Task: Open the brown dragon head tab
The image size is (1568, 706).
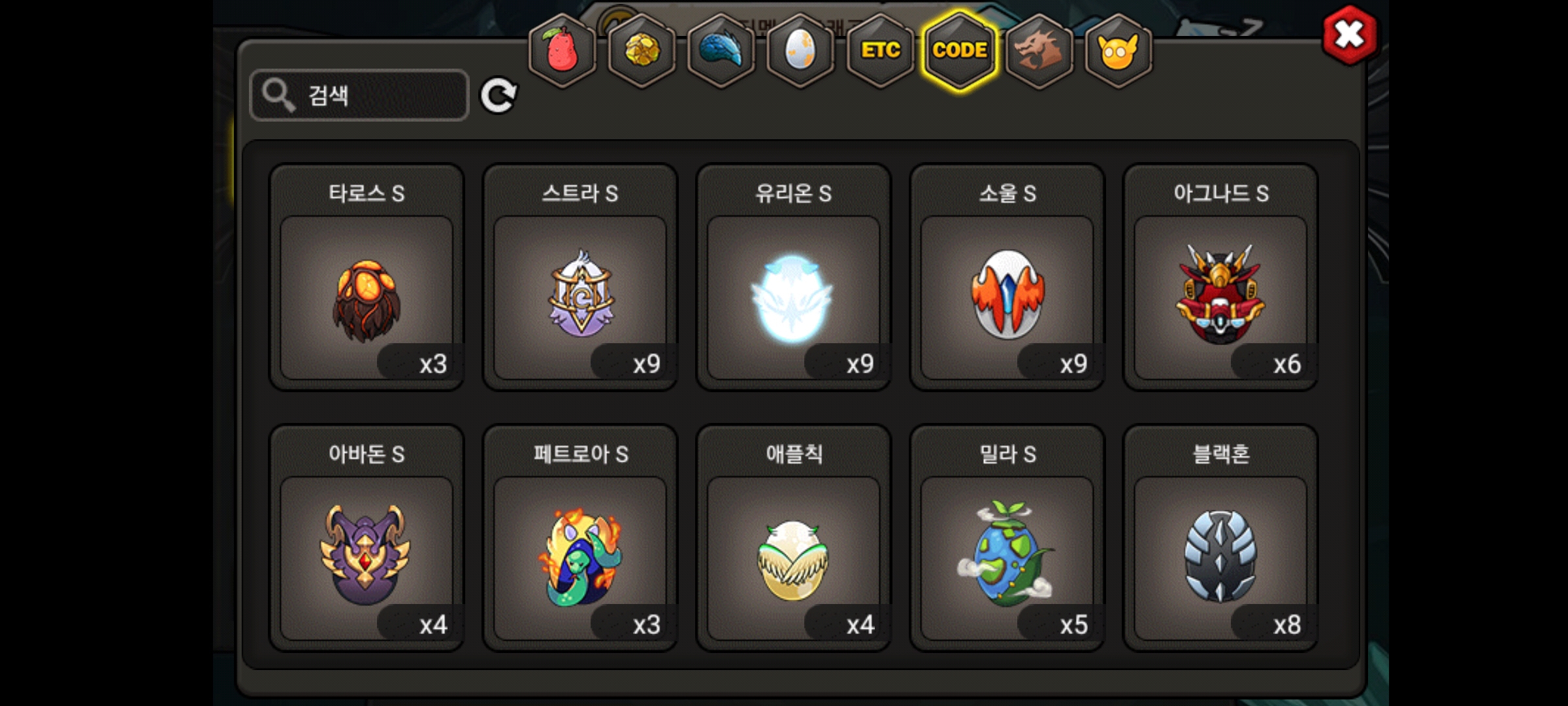Action: [1039, 50]
